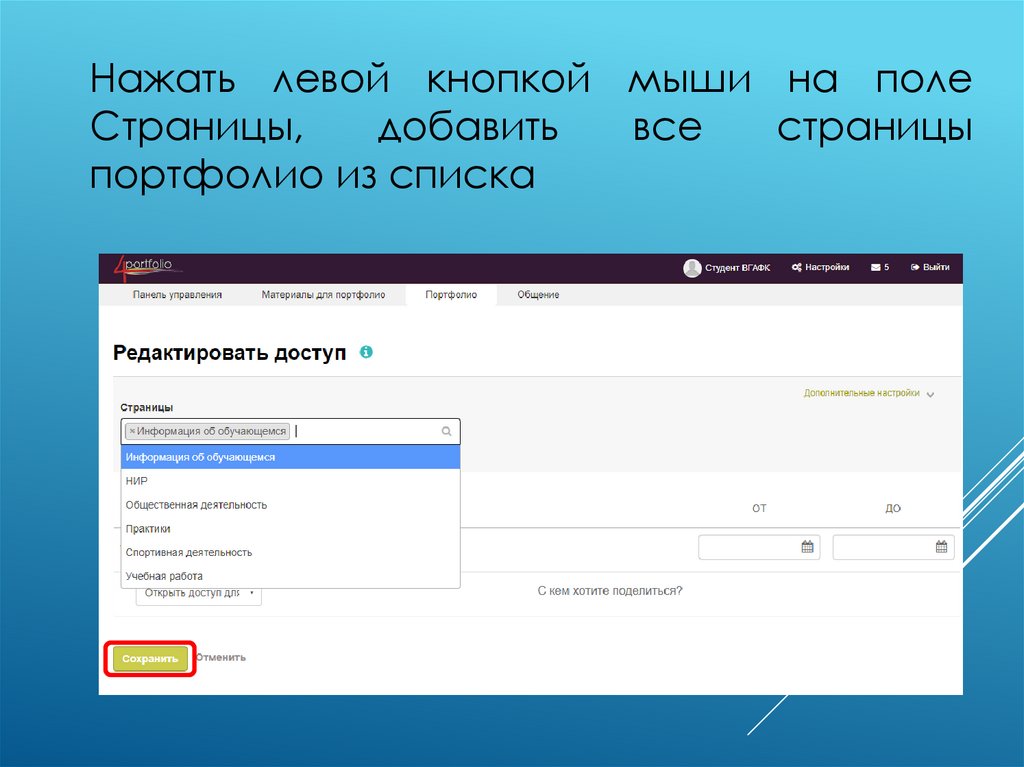Open the calendar icon for ОТ date
The image size is (1024, 767).
click(x=807, y=547)
